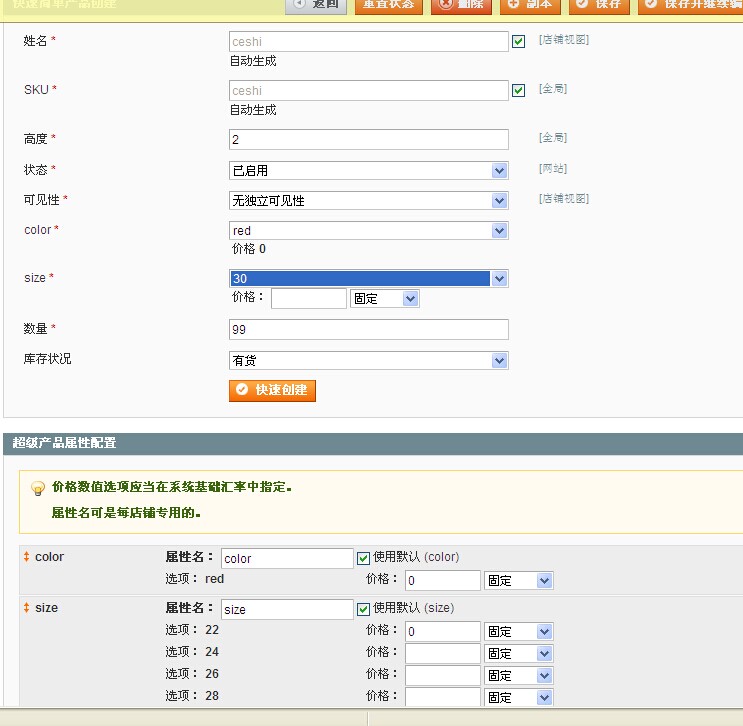This screenshot has height=726, width=743.
Task: Click the 重置状态 reset button
Action: click(389, 5)
